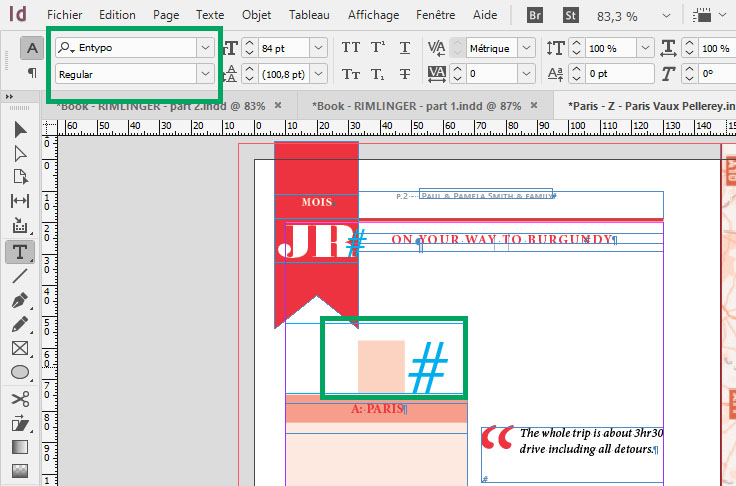This screenshot has width=736, height=486.
Task: Toggle Underline text formatting
Action: (x=404, y=48)
